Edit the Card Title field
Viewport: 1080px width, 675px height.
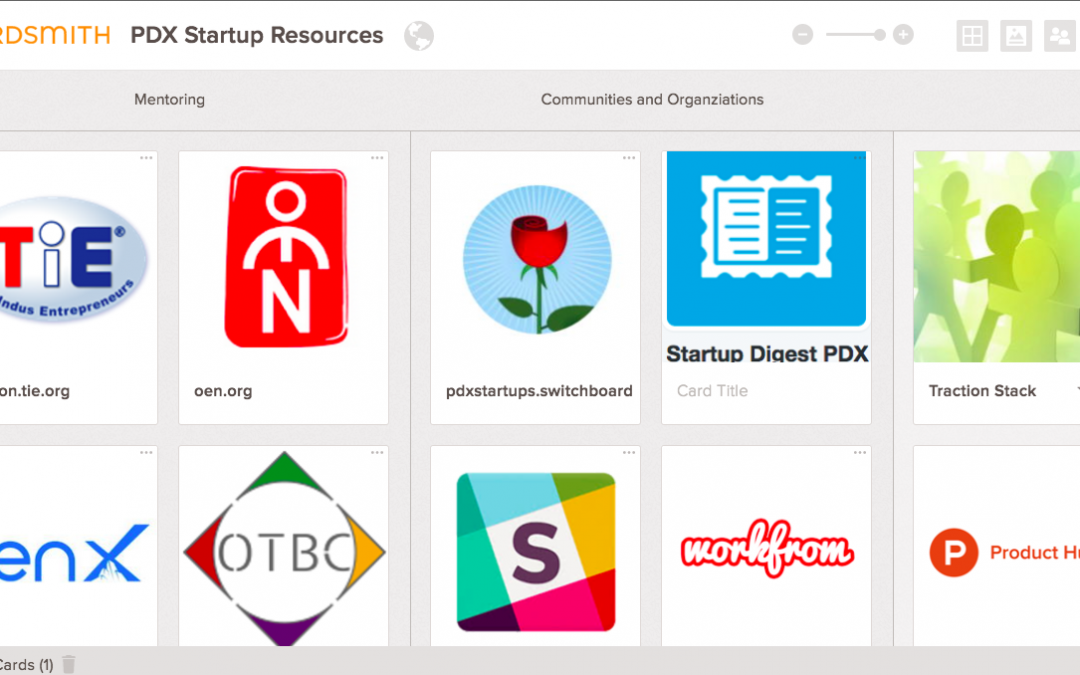766,391
